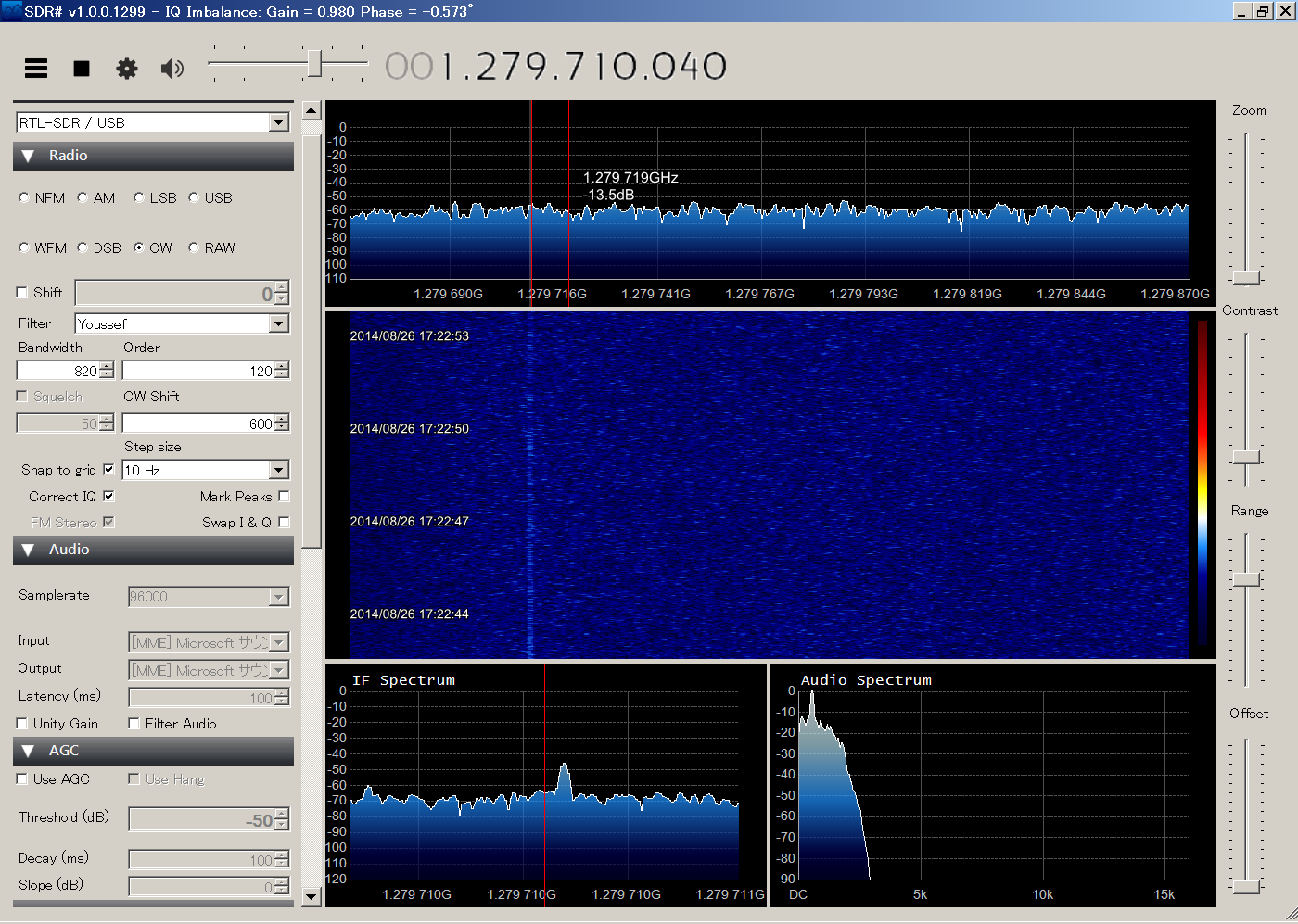Enable Swap I & Q checkbox
This screenshot has width=1298, height=924.
point(284,522)
